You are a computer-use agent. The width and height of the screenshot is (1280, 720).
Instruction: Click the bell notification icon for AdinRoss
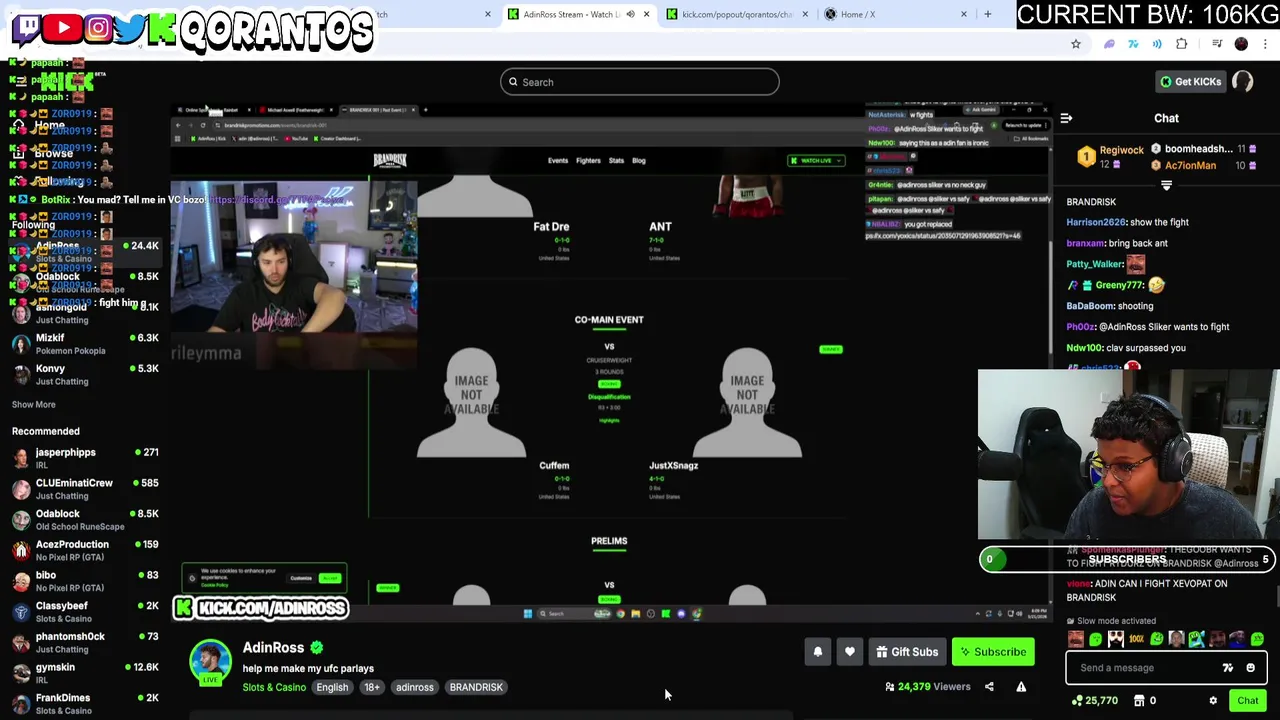[818, 652]
